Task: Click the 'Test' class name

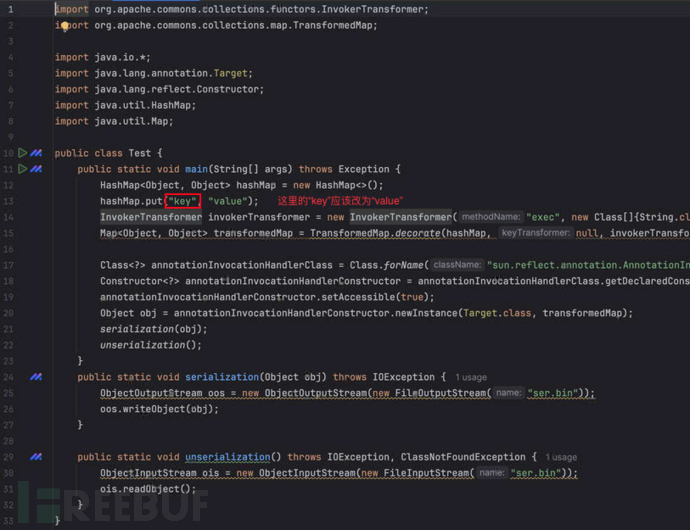Action: pos(139,153)
